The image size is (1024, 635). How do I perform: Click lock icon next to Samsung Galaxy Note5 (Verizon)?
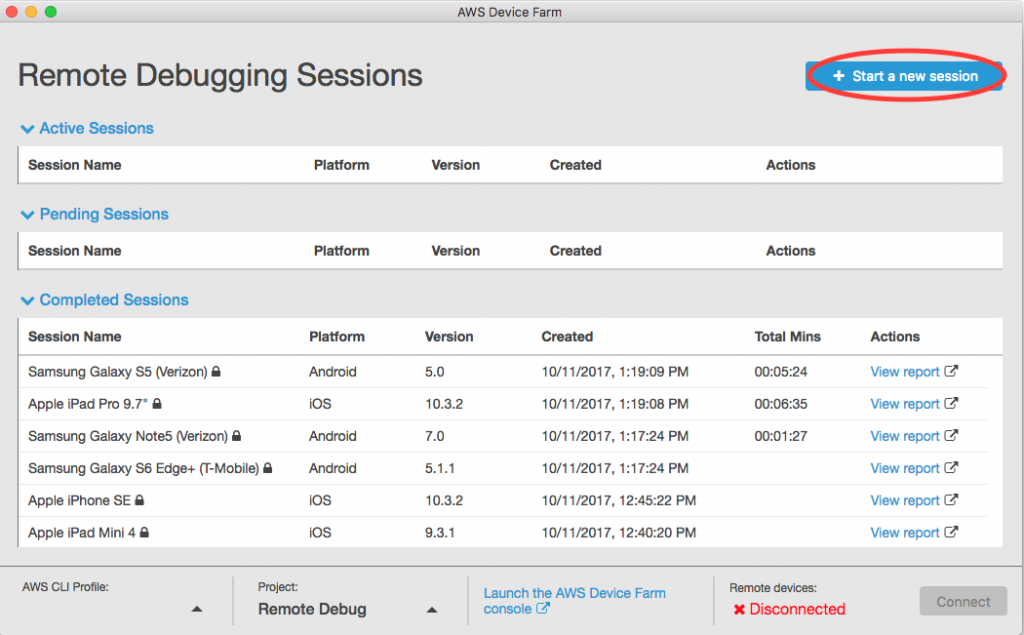click(236, 435)
